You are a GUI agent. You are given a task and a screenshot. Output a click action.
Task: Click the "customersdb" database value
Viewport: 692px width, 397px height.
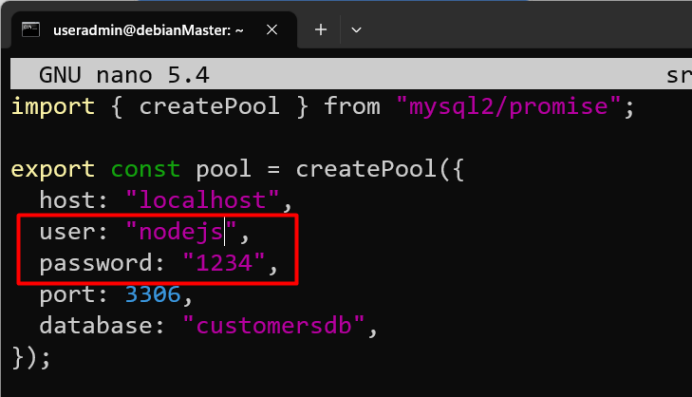point(274,326)
